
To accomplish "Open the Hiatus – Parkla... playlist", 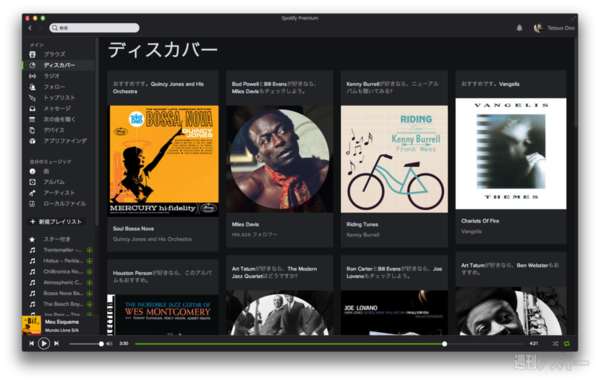I will click(63, 261).
